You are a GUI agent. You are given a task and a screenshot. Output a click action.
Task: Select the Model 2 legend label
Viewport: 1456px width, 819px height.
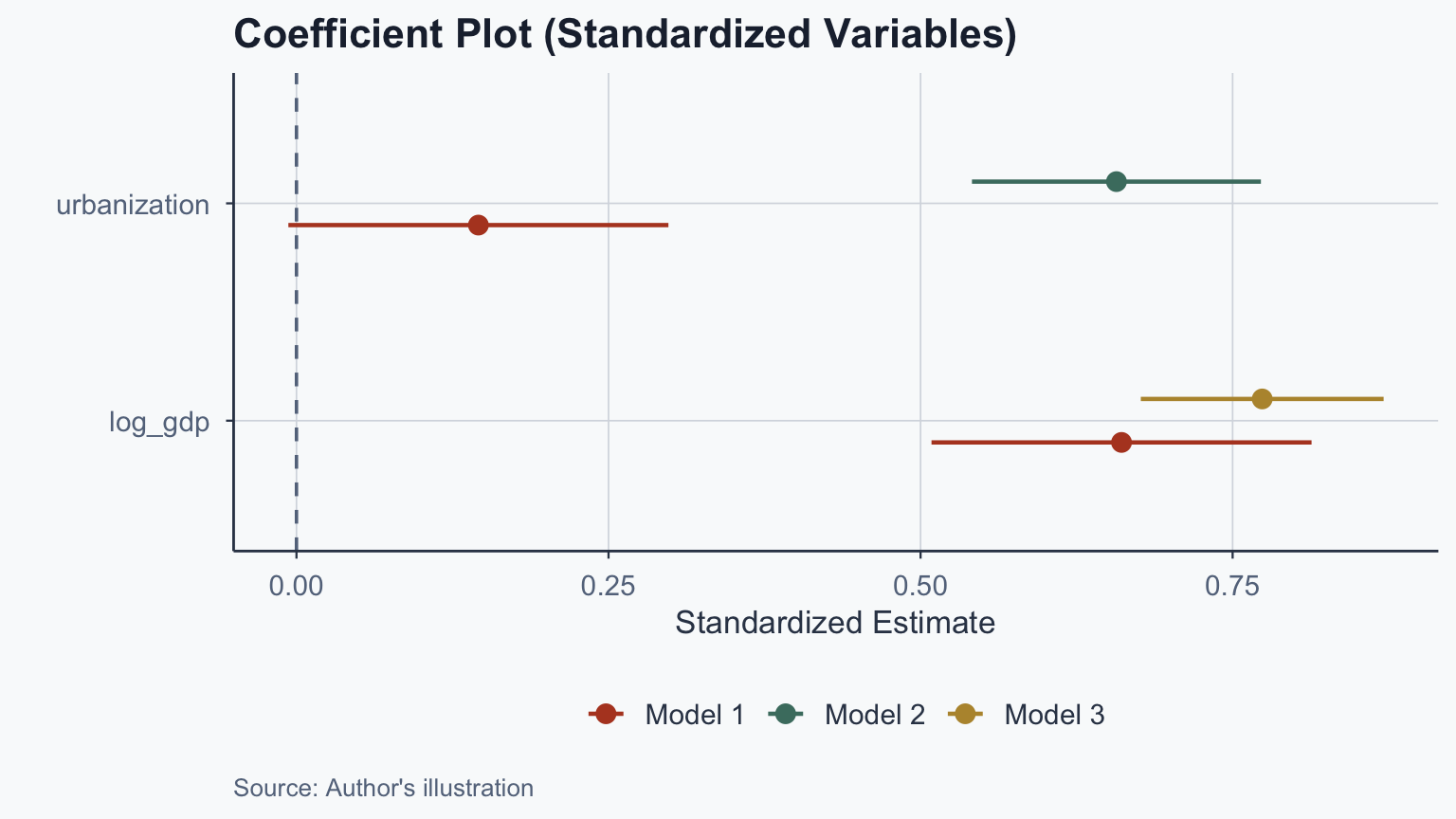click(x=874, y=715)
